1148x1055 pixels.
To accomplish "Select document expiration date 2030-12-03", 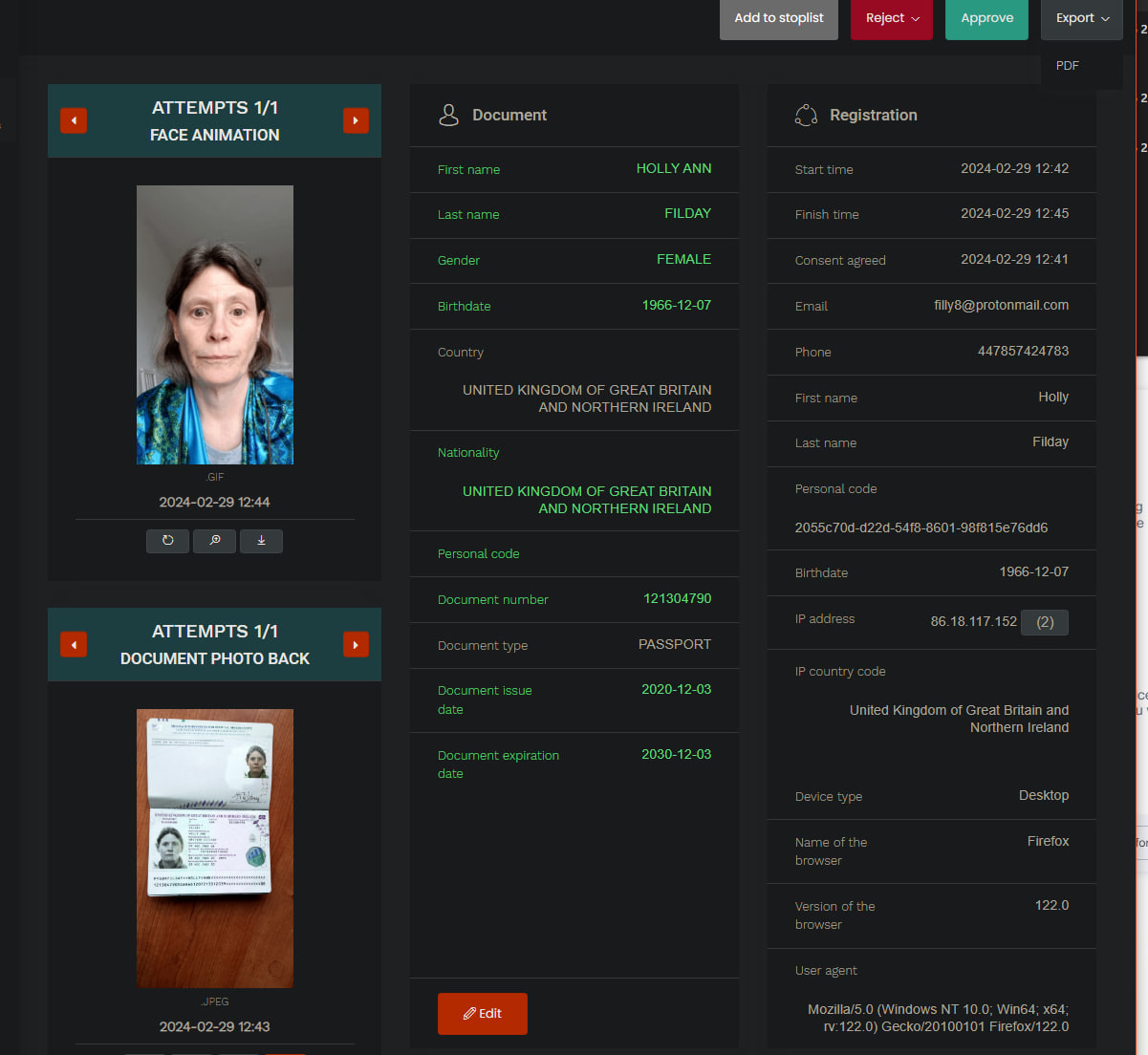I will tap(677, 754).
